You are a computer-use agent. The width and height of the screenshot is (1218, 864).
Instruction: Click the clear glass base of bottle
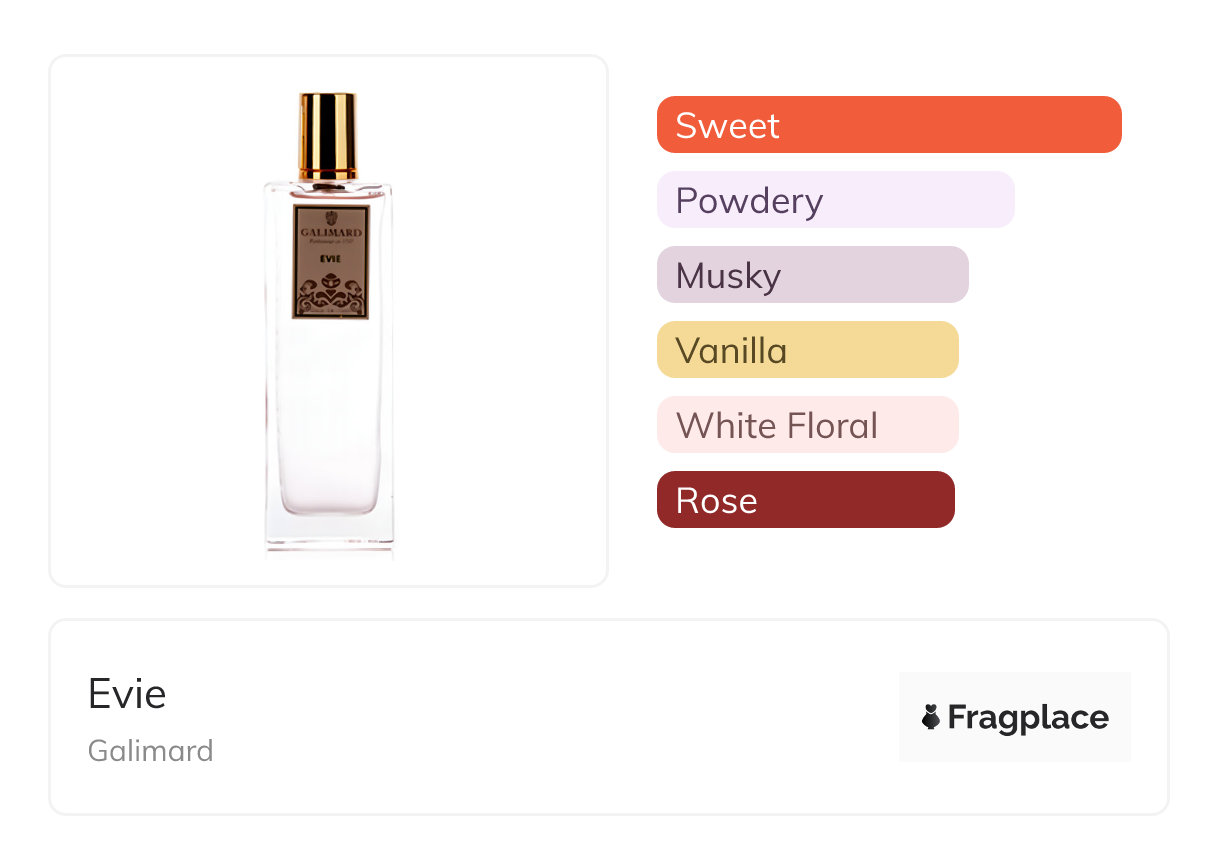329,532
